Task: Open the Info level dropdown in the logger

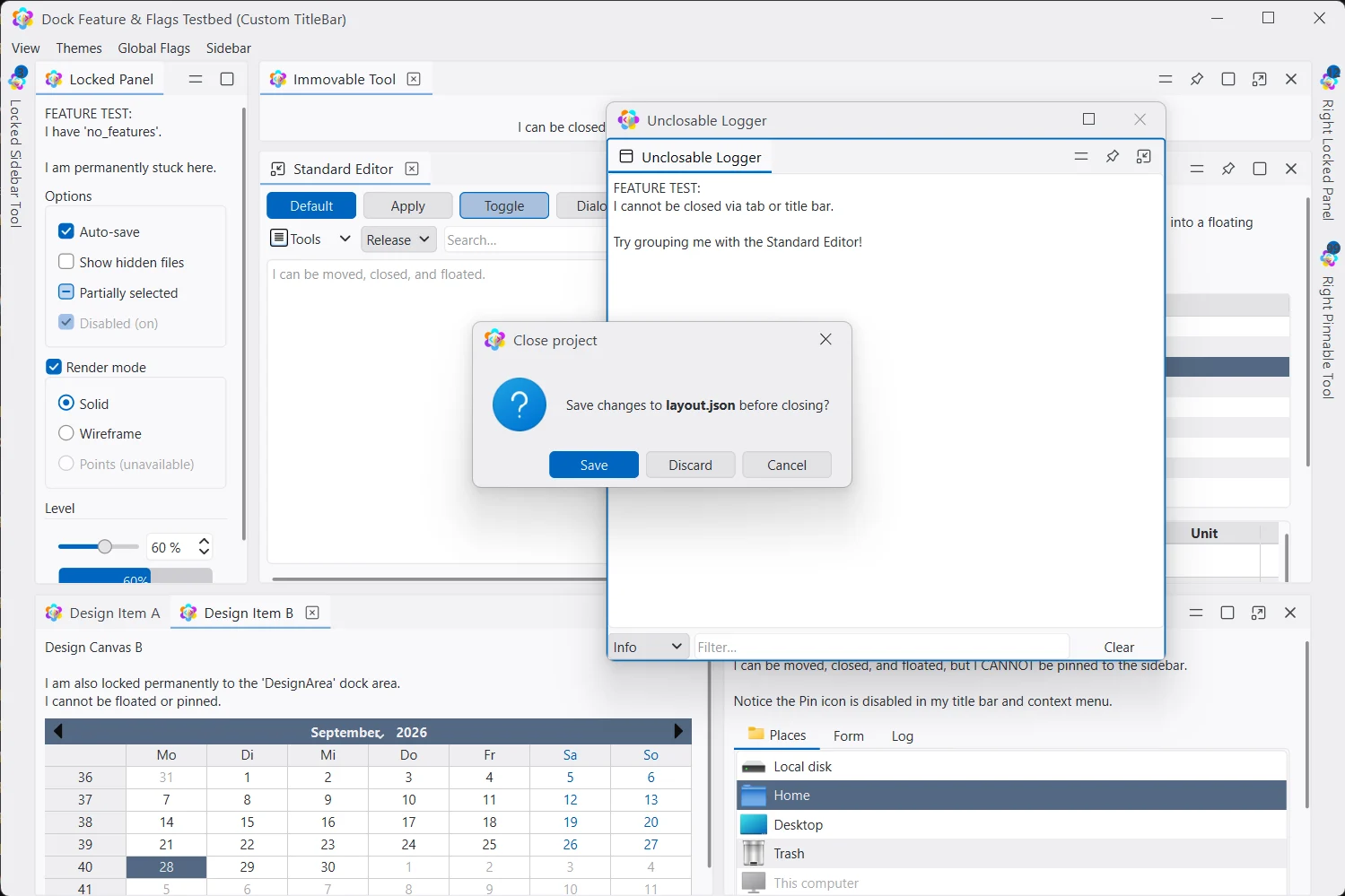Action: [x=650, y=647]
